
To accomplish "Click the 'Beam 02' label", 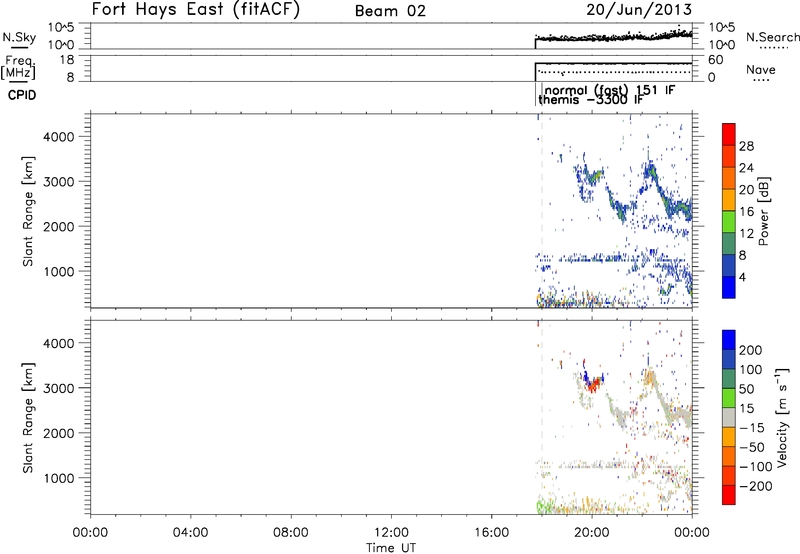I will pos(390,11).
